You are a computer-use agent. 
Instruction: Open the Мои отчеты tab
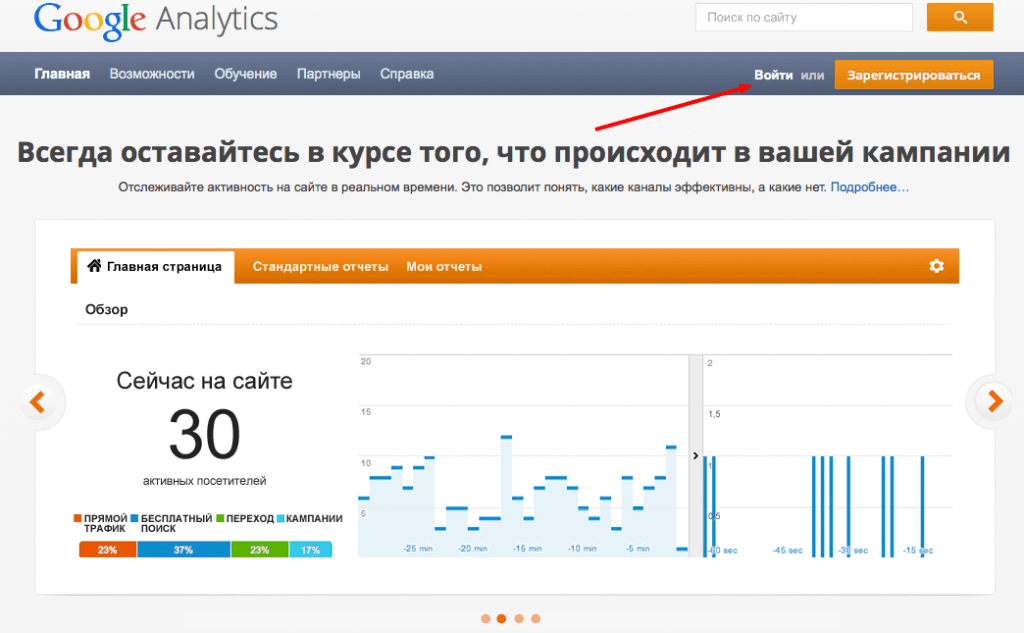pyautogui.click(x=443, y=267)
